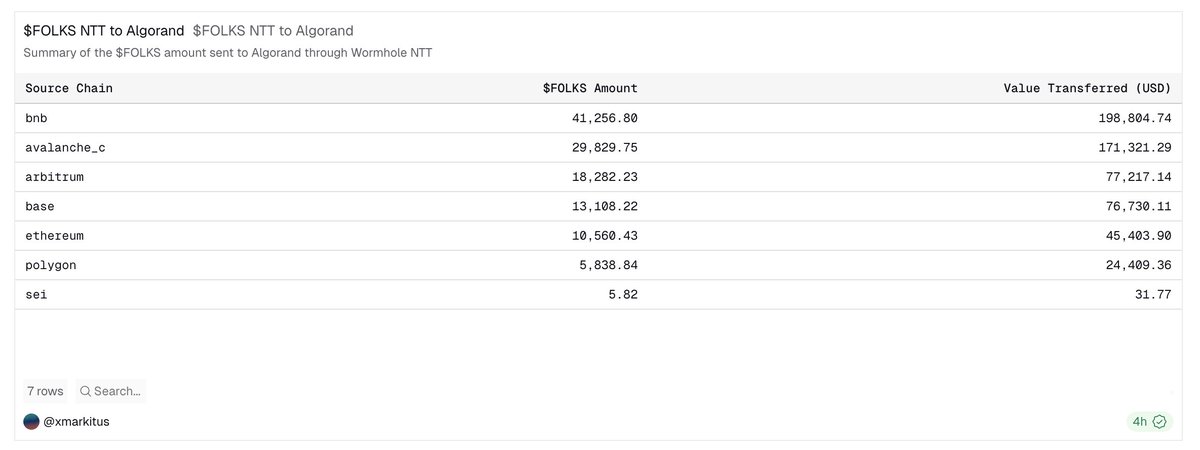Select the sei source chain cell
Image resolution: width=1200 pixels, height=450 pixels.
(x=36, y=295)
